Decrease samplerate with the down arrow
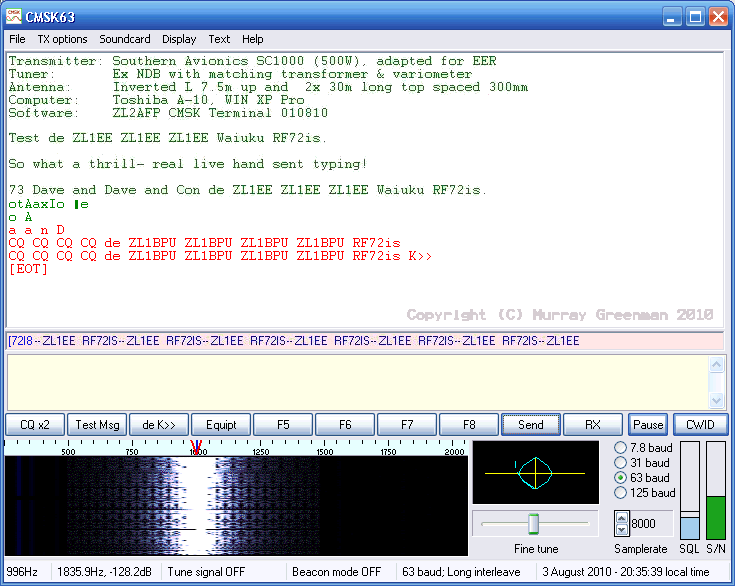Viewport: 735px width, 586px height. [620, 529]
